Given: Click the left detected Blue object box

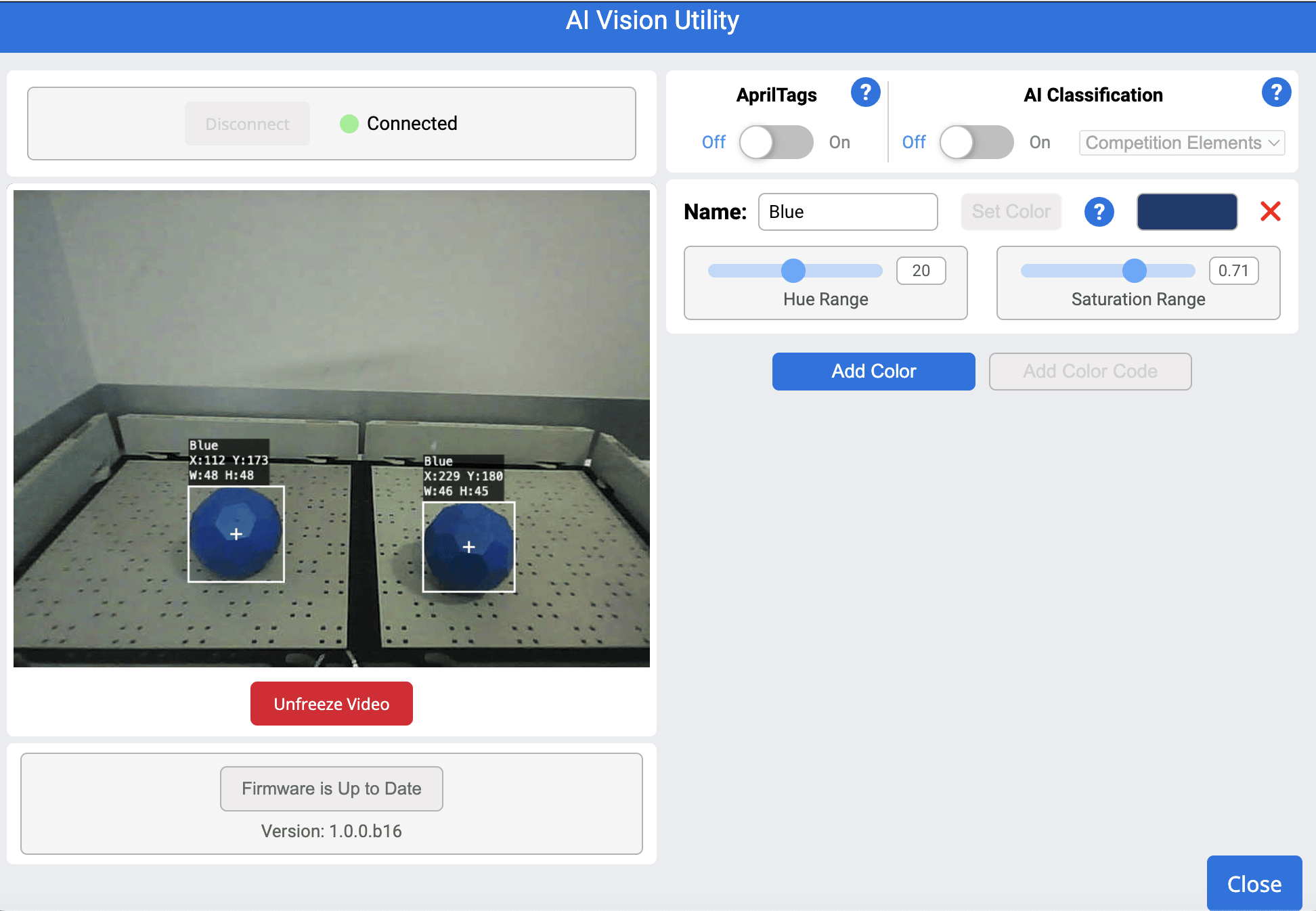Looking at the screenshot, I should coord(236,534).
